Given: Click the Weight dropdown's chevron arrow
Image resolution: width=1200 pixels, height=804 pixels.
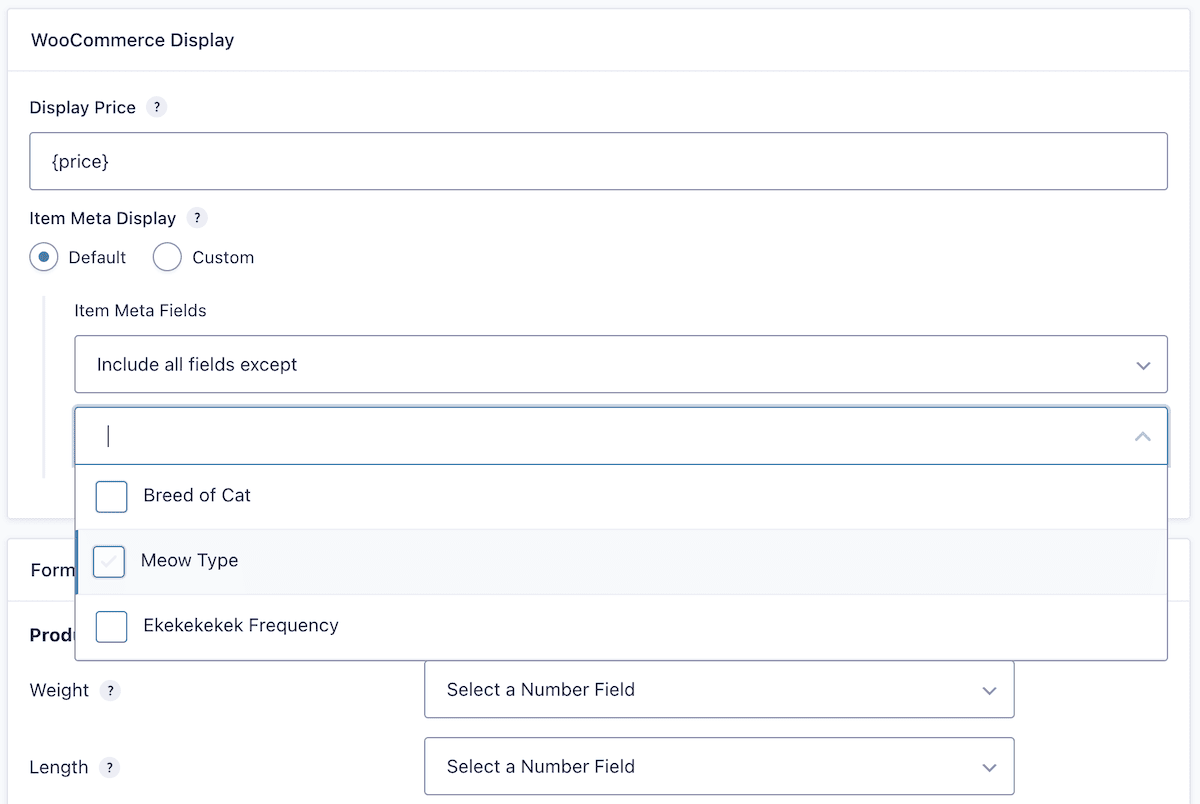Looking at the screenshot, I should 989,690.
